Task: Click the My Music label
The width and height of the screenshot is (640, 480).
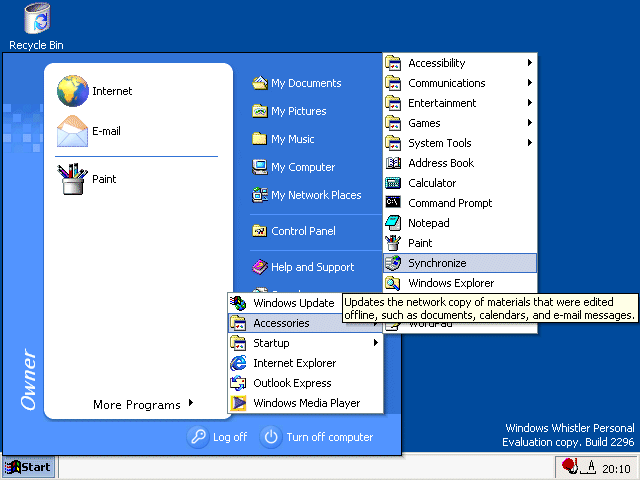Action: (x=293, y=139)
